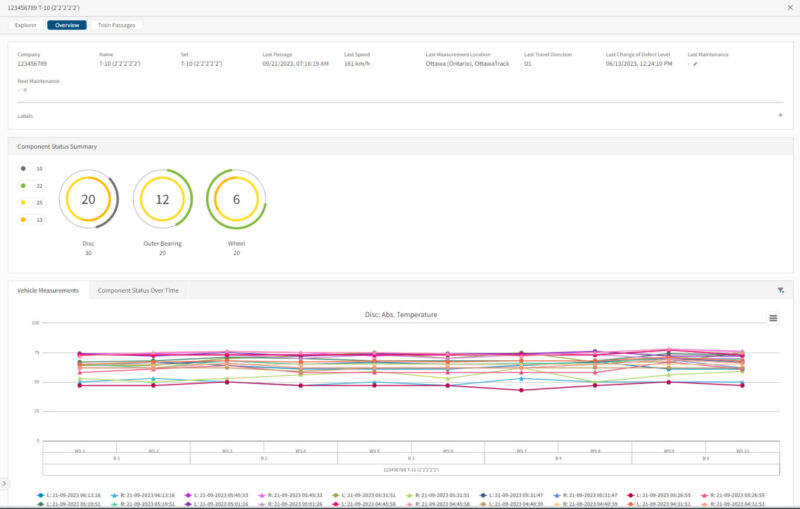Toggle legend series L: 21-09-2023 05:45:33
This screenshot has height=509, width=800.
point(216,495)
